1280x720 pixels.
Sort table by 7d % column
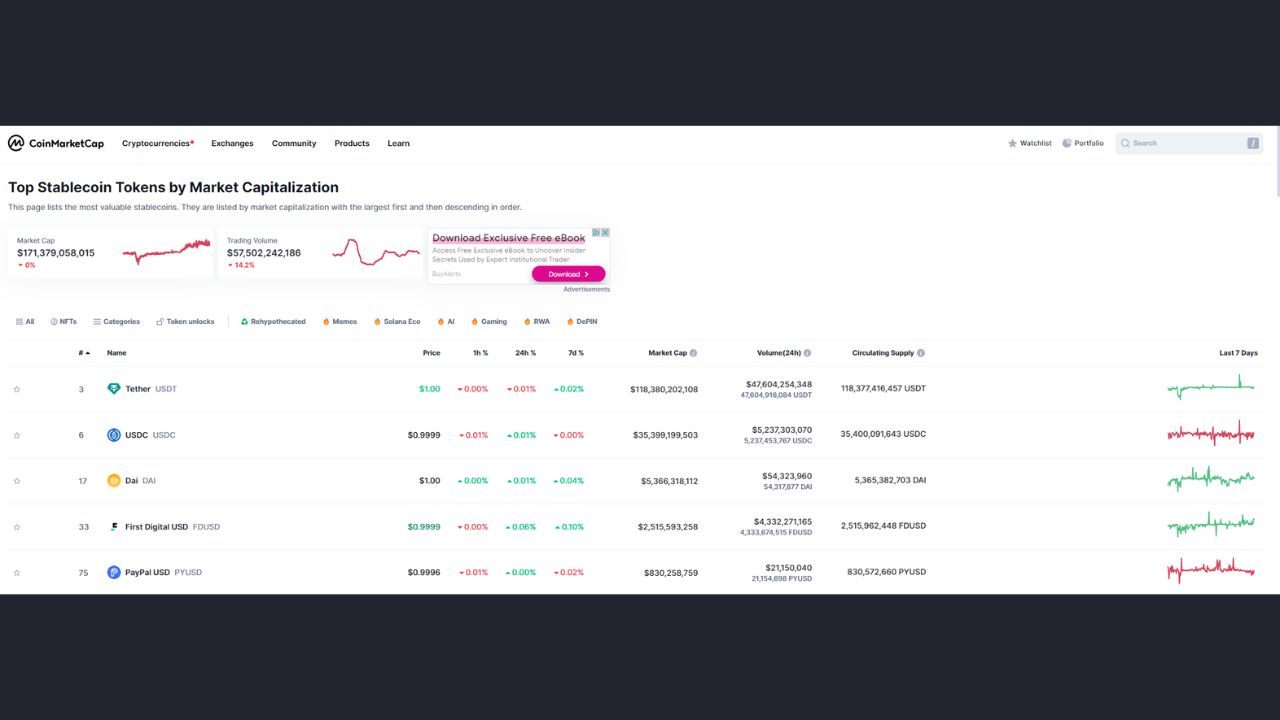pyautogui.click(x=575, y=353)
